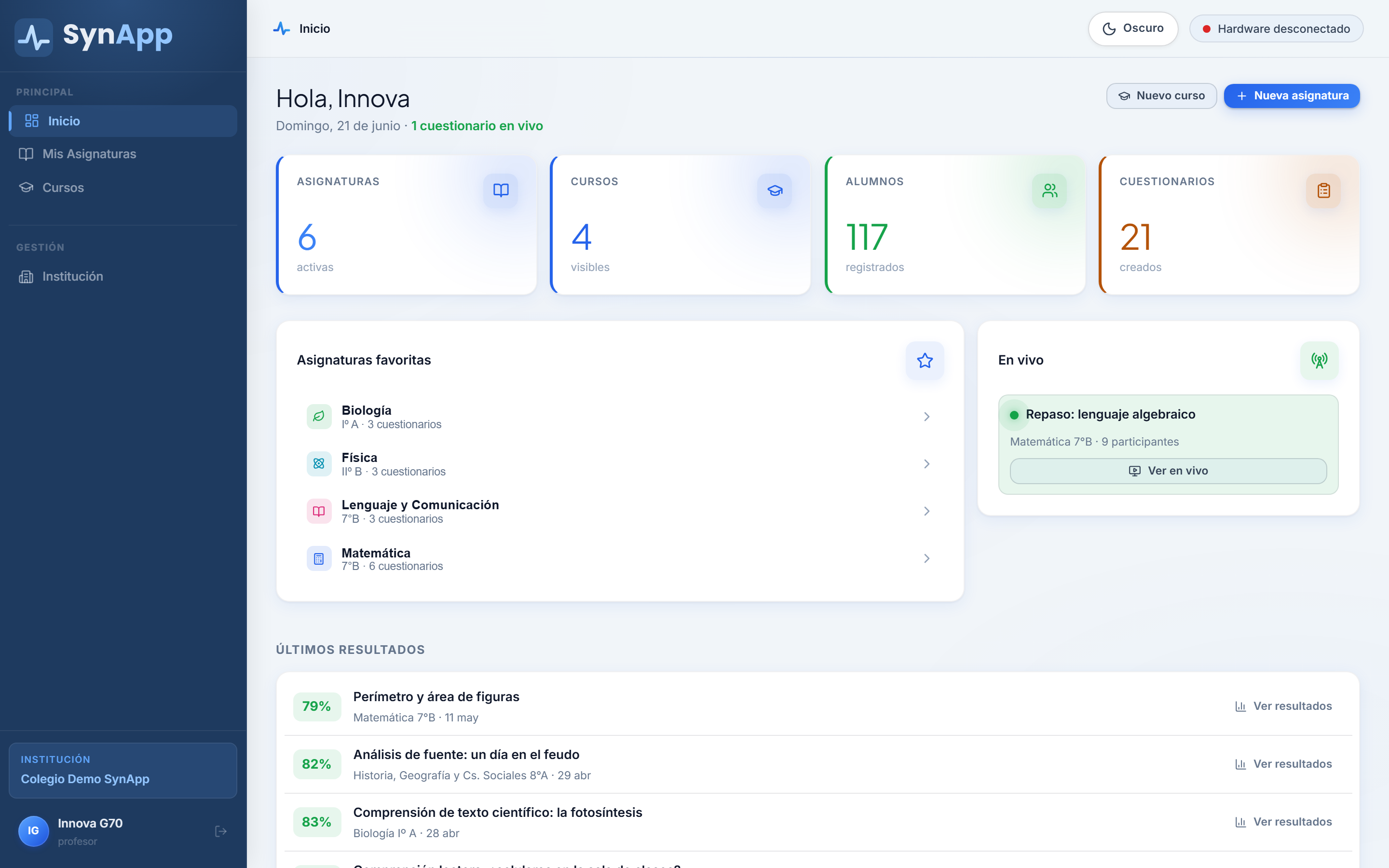Expand the Física row chevron
1389x868 pixels.
coord(926,464)
